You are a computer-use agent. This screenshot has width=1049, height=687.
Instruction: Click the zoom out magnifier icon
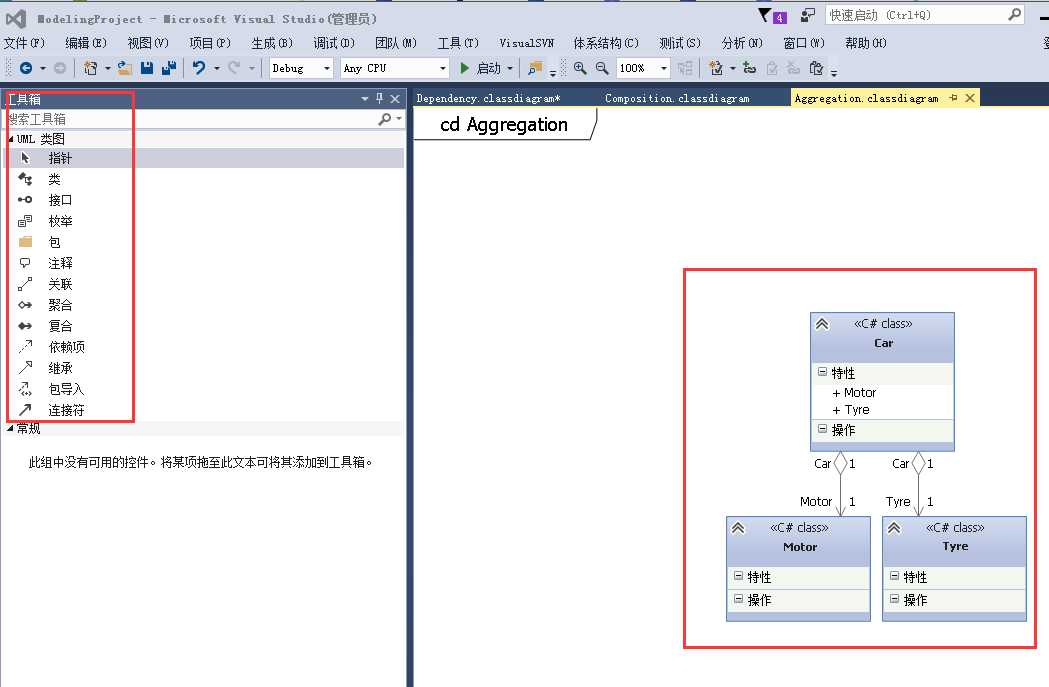602,68
